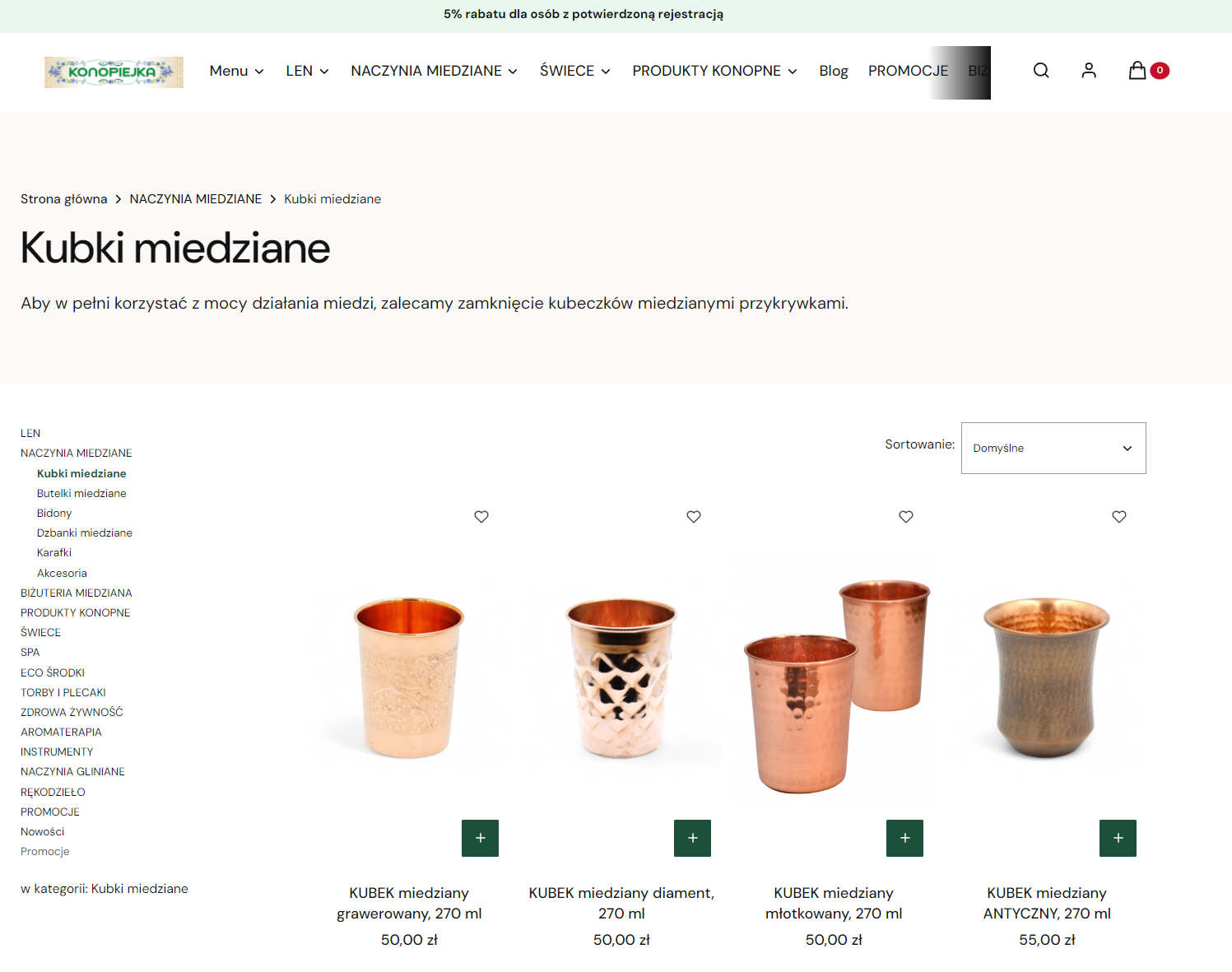Open the Sortowanie Domyślne dropdown
This screenshot has height=972, width=1232.
tap(1053, 448)
